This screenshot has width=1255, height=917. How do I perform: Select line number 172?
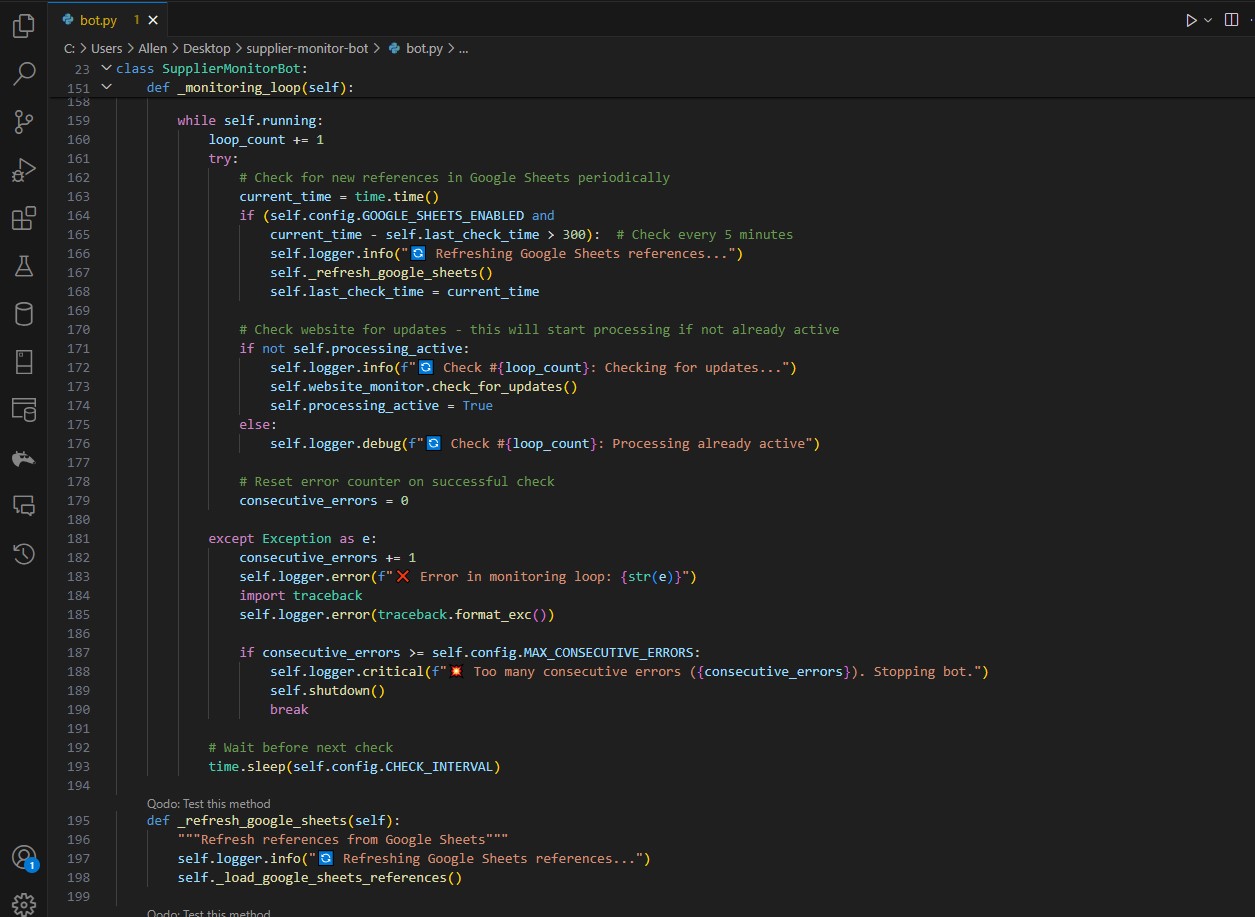[78, 367]
